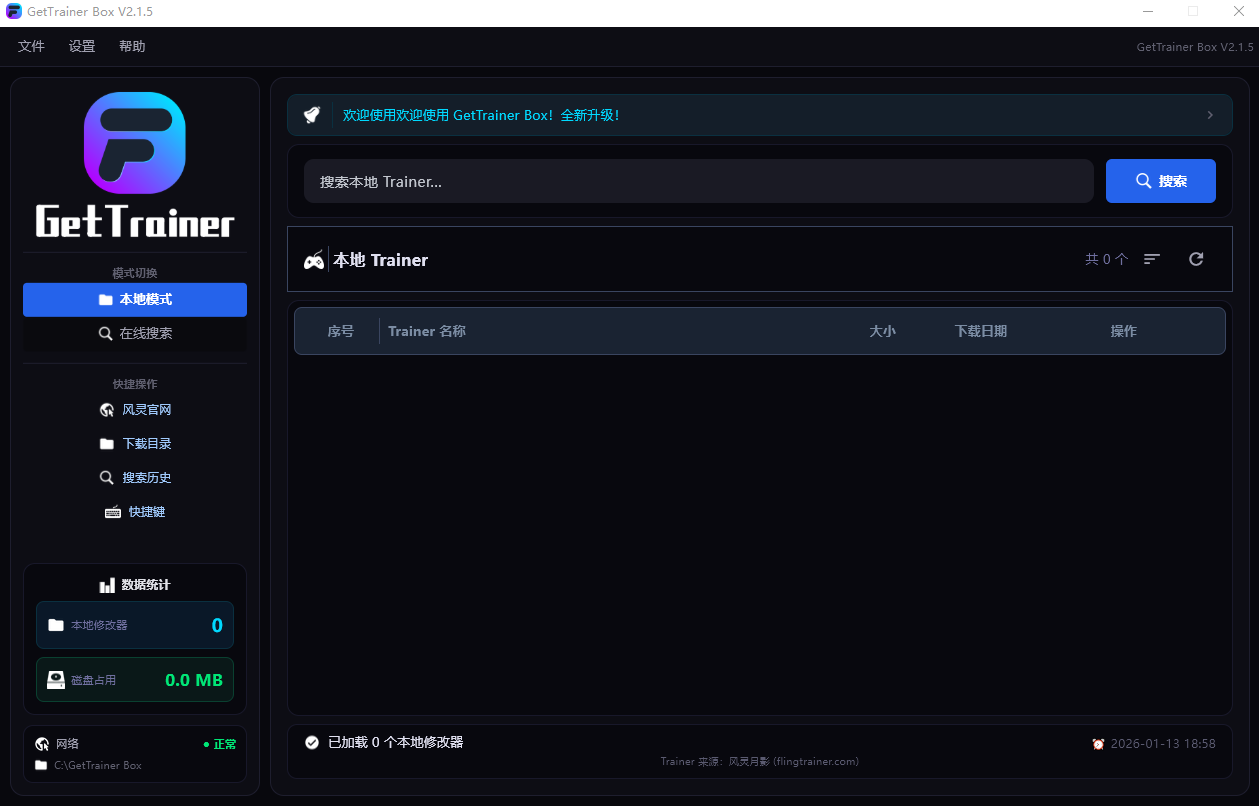1259x806 pixels.
Task: Focus the 搜索本地 Trainer input field
Action: click(x=698, y=181)
